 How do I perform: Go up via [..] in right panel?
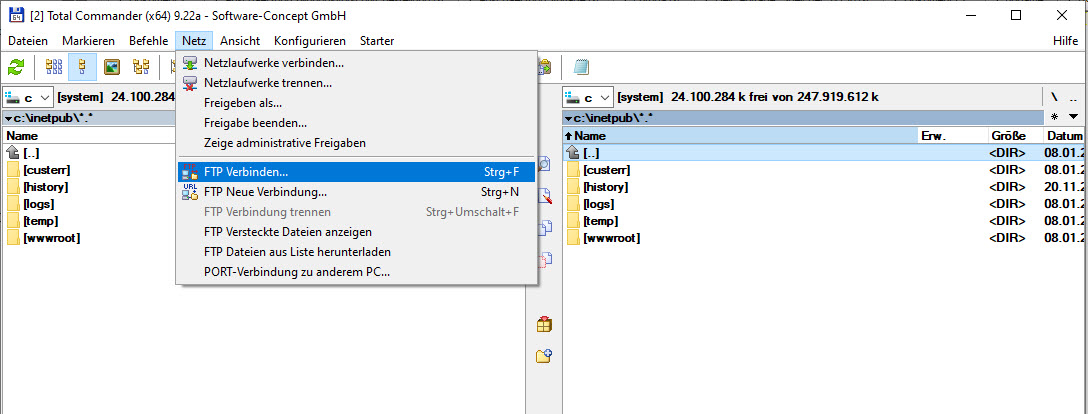tap(590, 152)
